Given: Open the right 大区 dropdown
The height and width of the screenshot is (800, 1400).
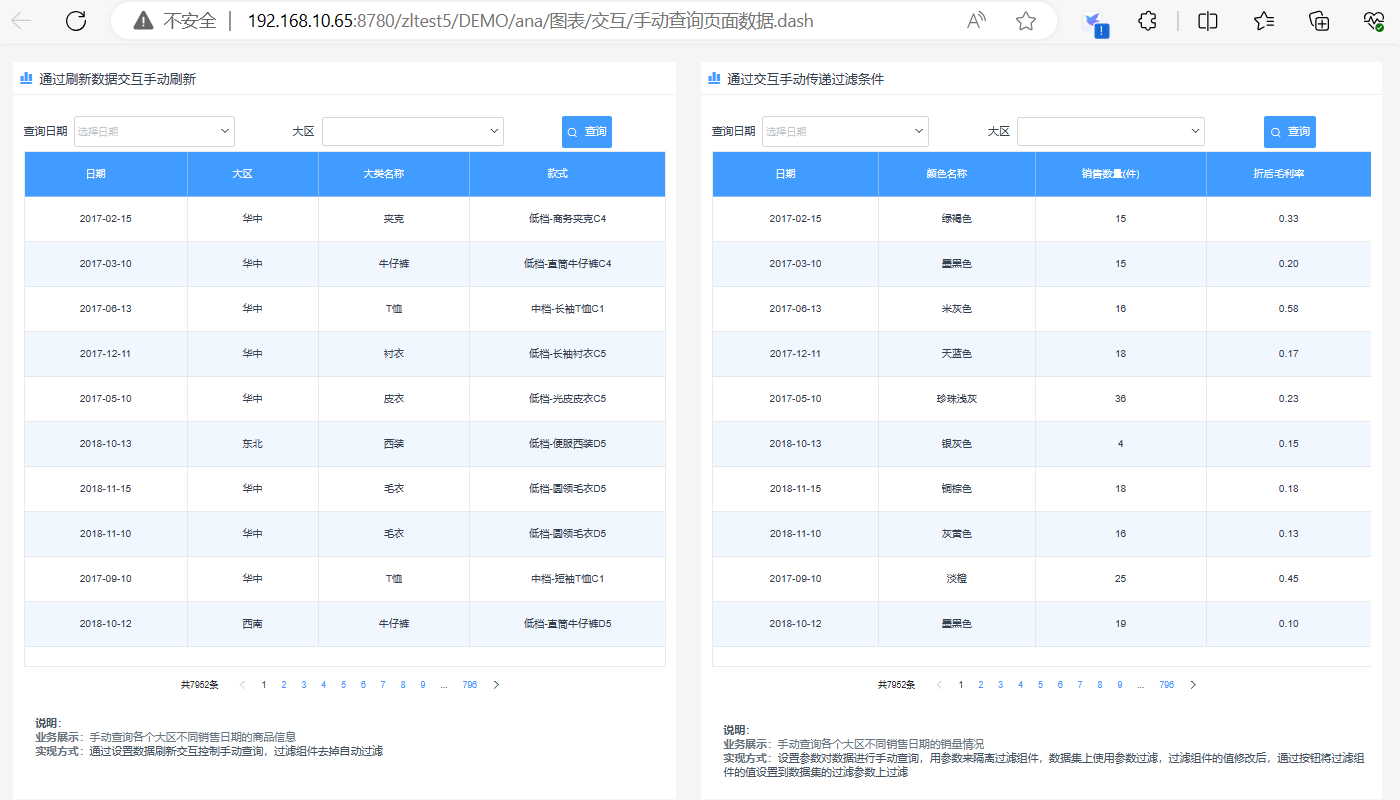Looking at the screenshot, I should (1110, 131).
